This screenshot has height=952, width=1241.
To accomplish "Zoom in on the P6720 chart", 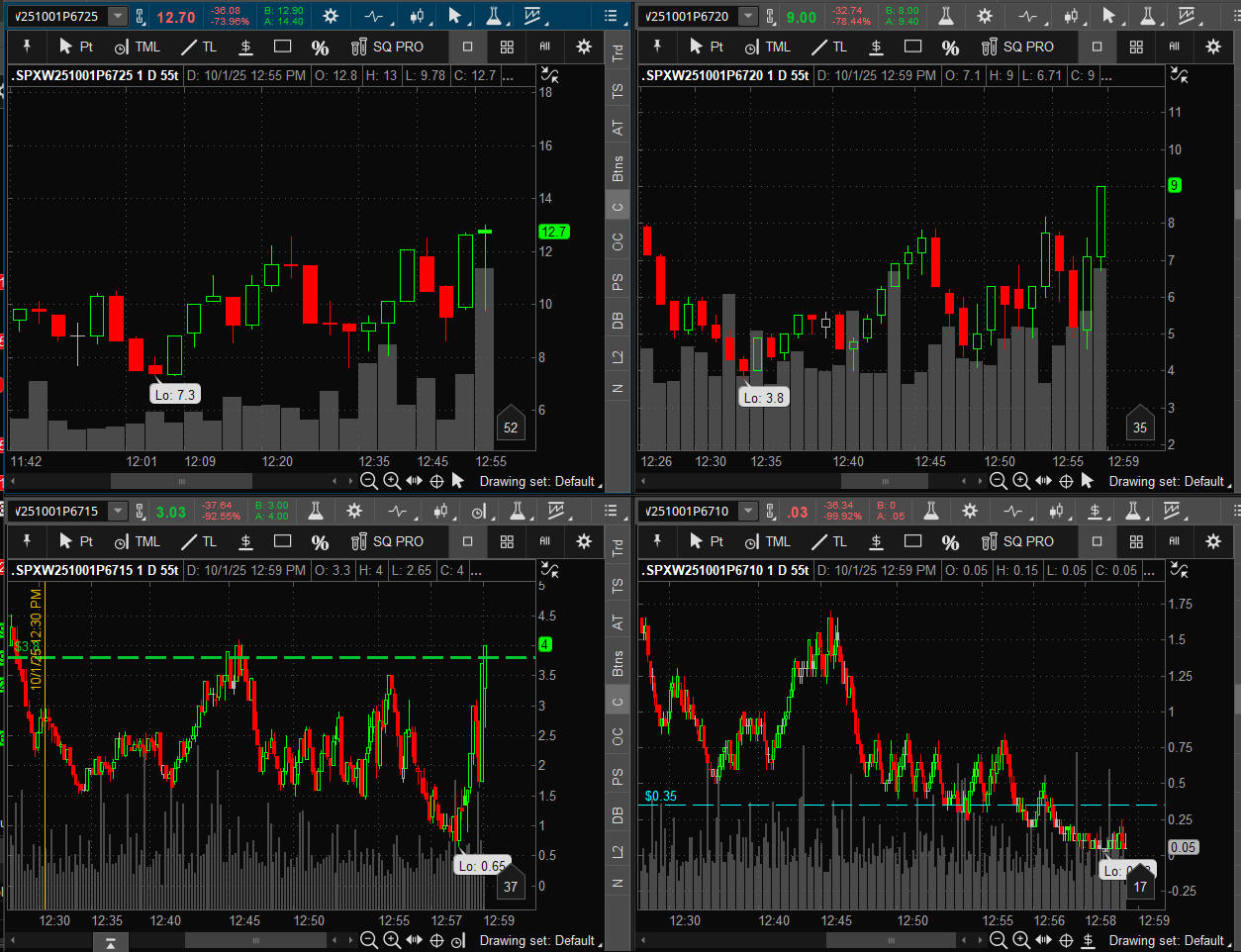I will [x=1021, y=481].
